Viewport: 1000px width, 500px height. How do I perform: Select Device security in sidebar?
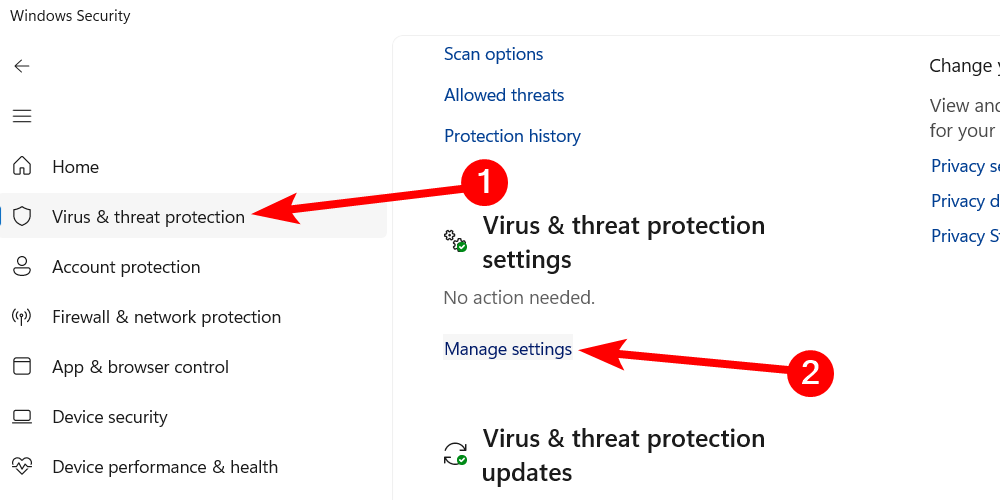click(x=109, y=417)
